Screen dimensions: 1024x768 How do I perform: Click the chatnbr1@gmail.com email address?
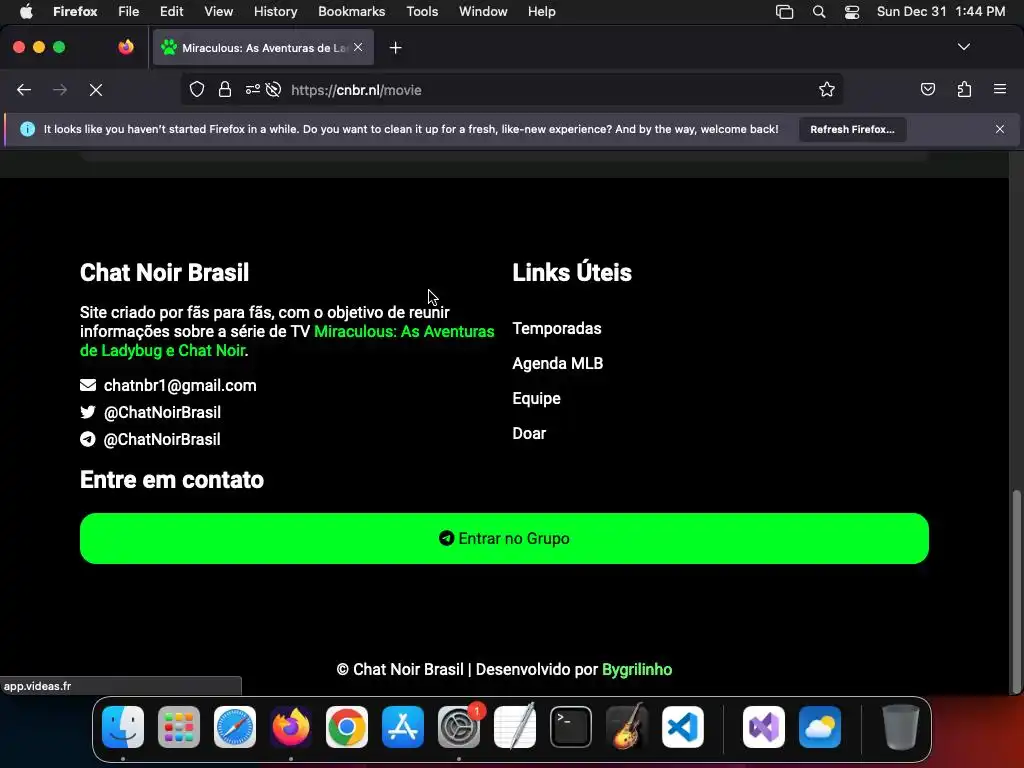click(180, 385)
